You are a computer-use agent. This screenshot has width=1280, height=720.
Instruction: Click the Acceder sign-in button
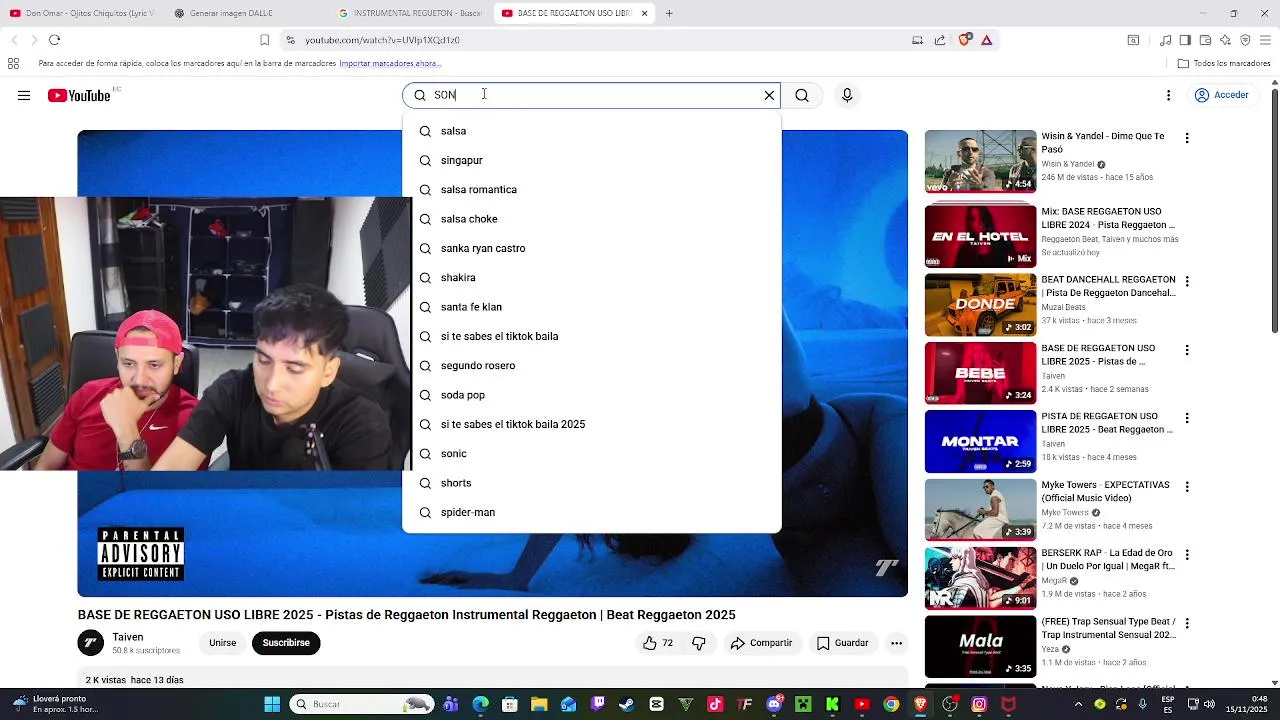pyautogui.click(x=1221, y=95)
